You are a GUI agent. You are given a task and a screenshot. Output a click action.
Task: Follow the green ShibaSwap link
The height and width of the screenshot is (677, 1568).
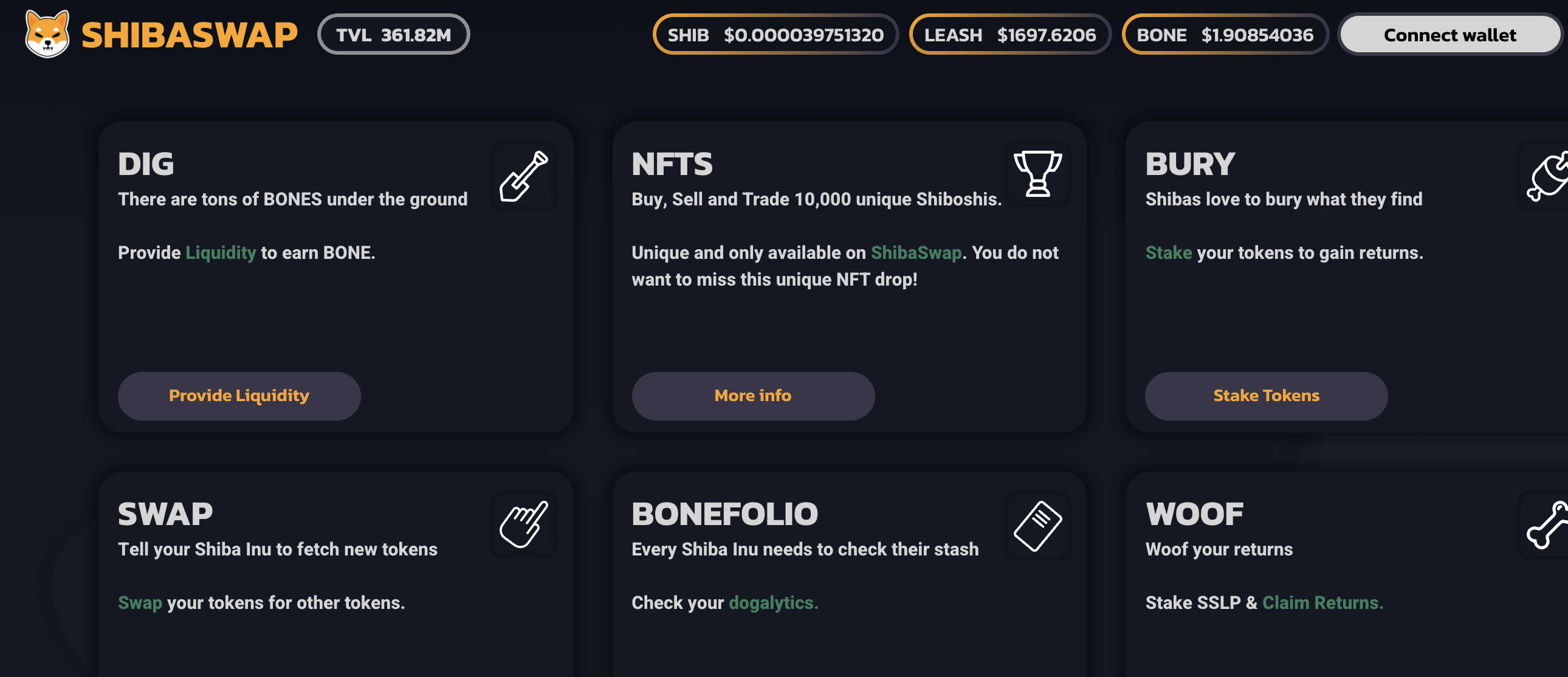915,253
